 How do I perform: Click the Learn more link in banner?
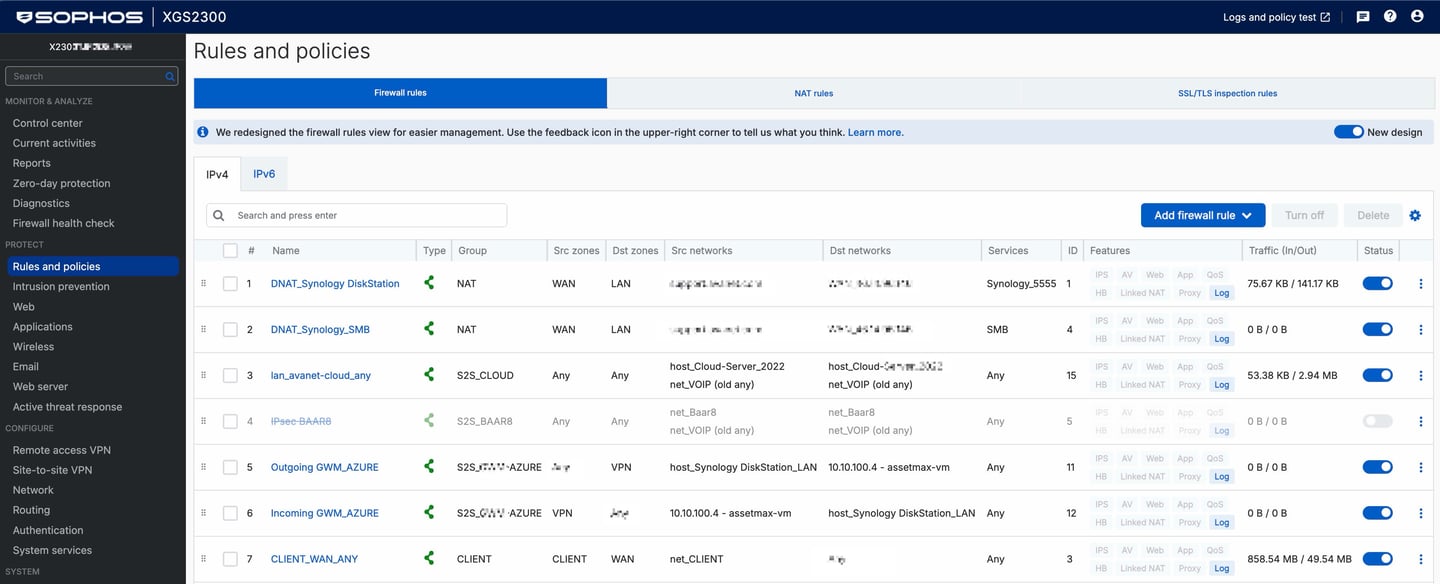point(875,132)
